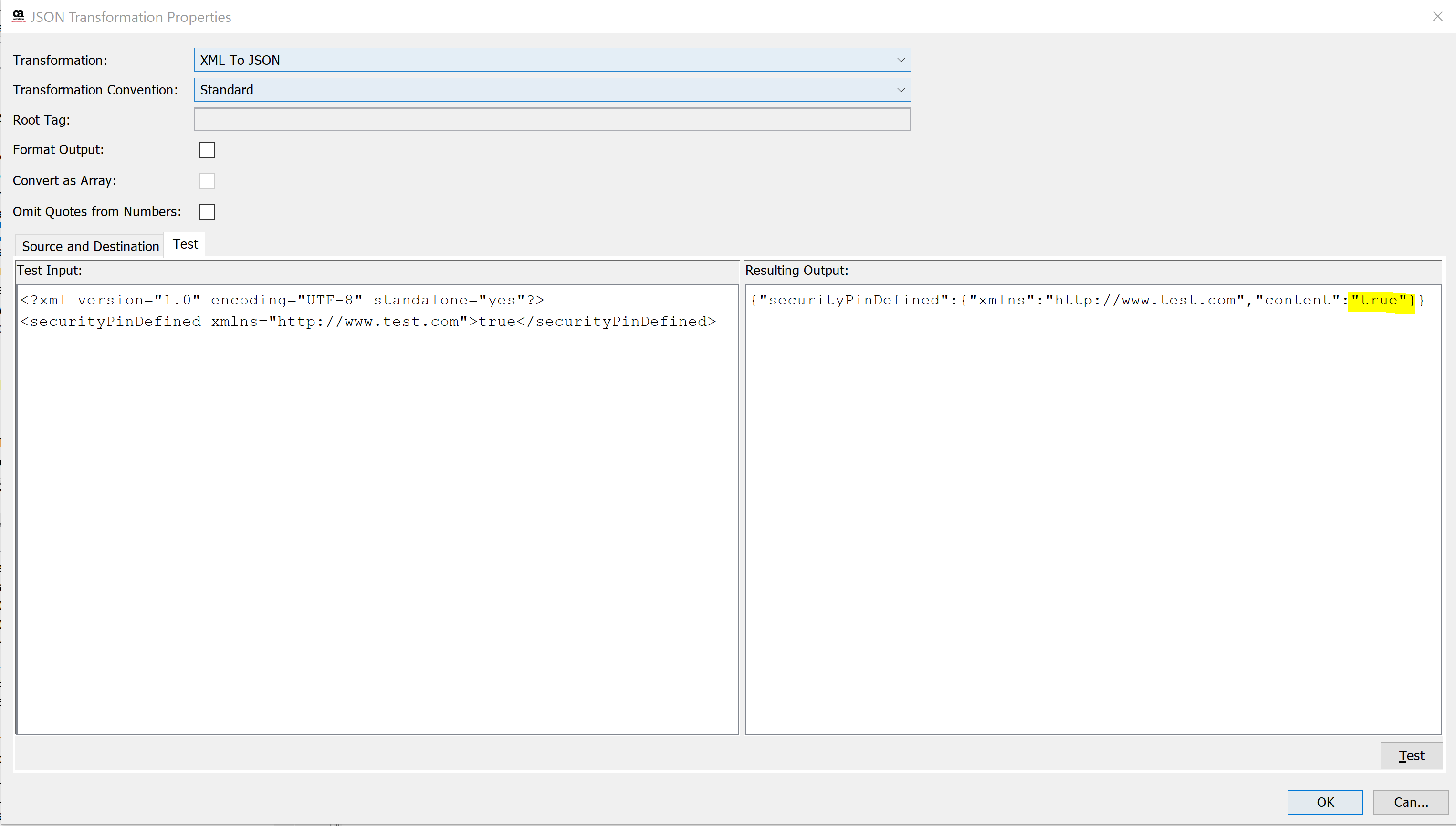Toggle the Convert as Array checkbox
The image size is (1456, 826).
click(207, 181)
